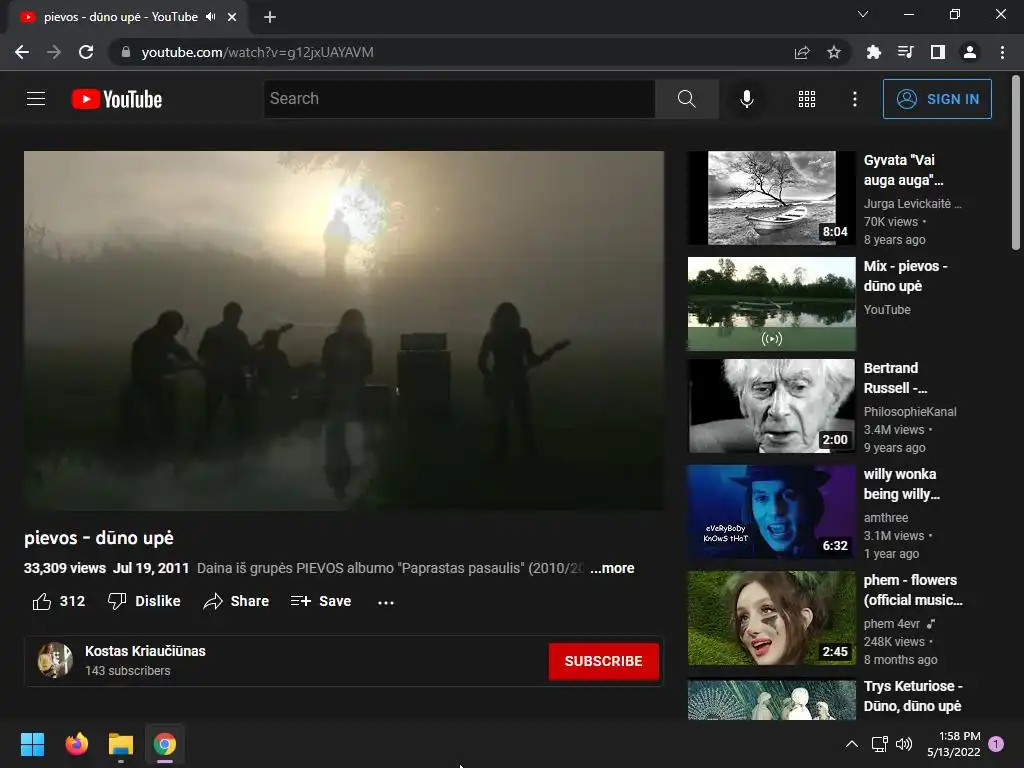This screenshot has width=1024, height=768.
Task: Click the SIGN IN button
Action: (x=936, y=99)
